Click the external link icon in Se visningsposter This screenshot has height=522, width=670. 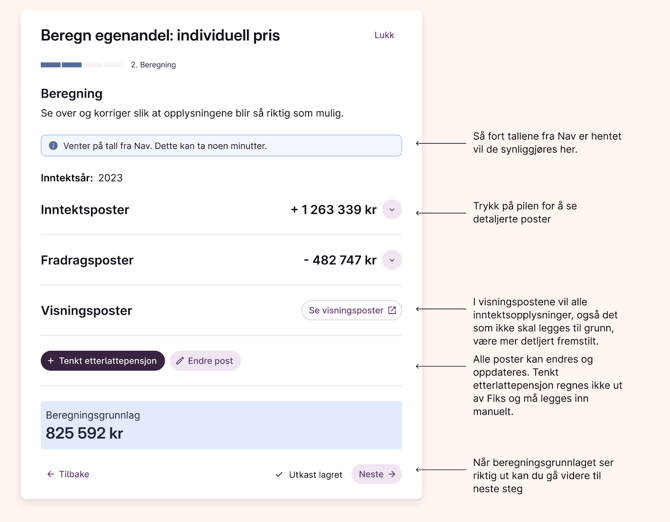392,311
